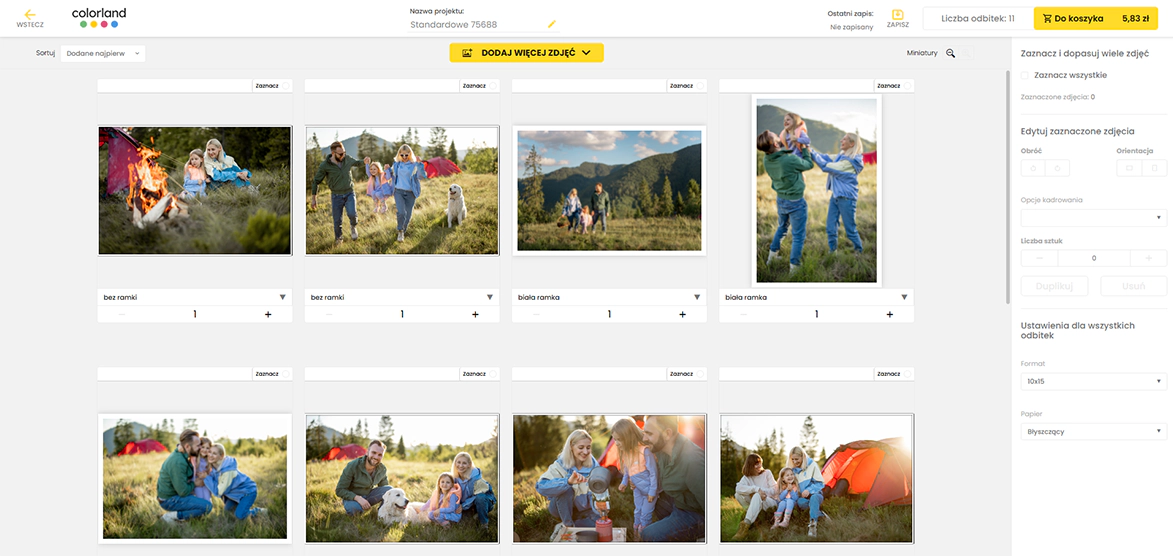Image resolution: width=1173 pixels, height=556 pixels.
Task: Select the orange tent photo thumbnail
Action: [816, 478]
